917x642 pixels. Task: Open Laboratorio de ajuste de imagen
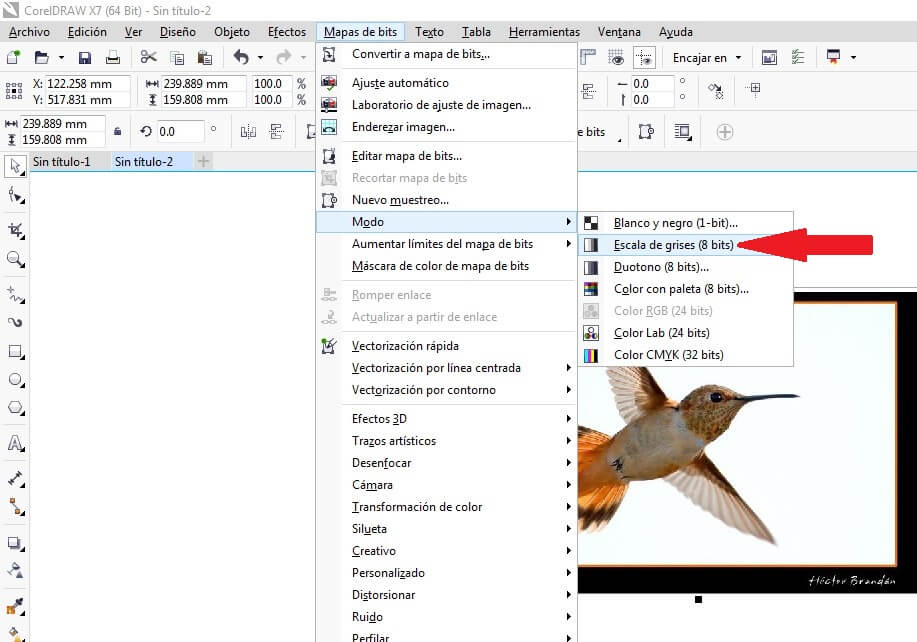447,105
